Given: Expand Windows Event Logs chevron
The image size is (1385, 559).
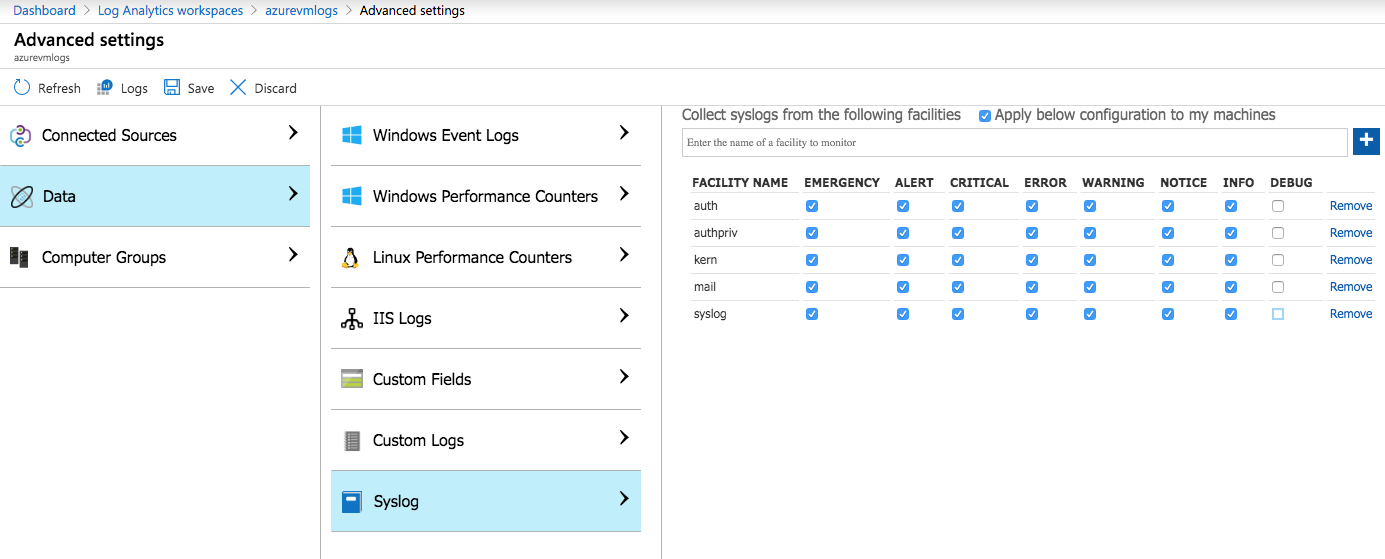Looking at the screenshot, I should point(624,133).
